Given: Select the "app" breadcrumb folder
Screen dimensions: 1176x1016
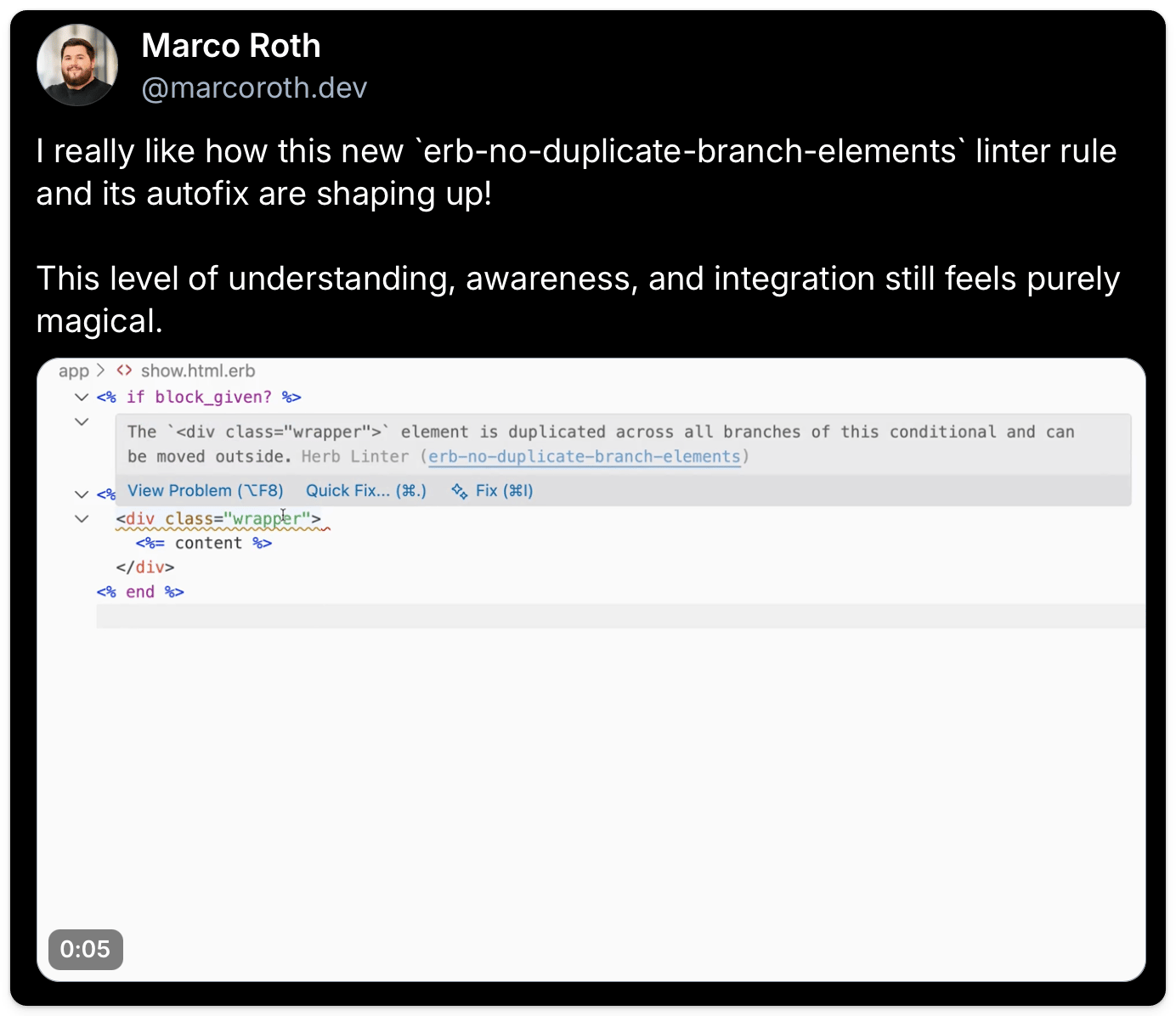Looking at the screenshot, I should pos(74,371).
